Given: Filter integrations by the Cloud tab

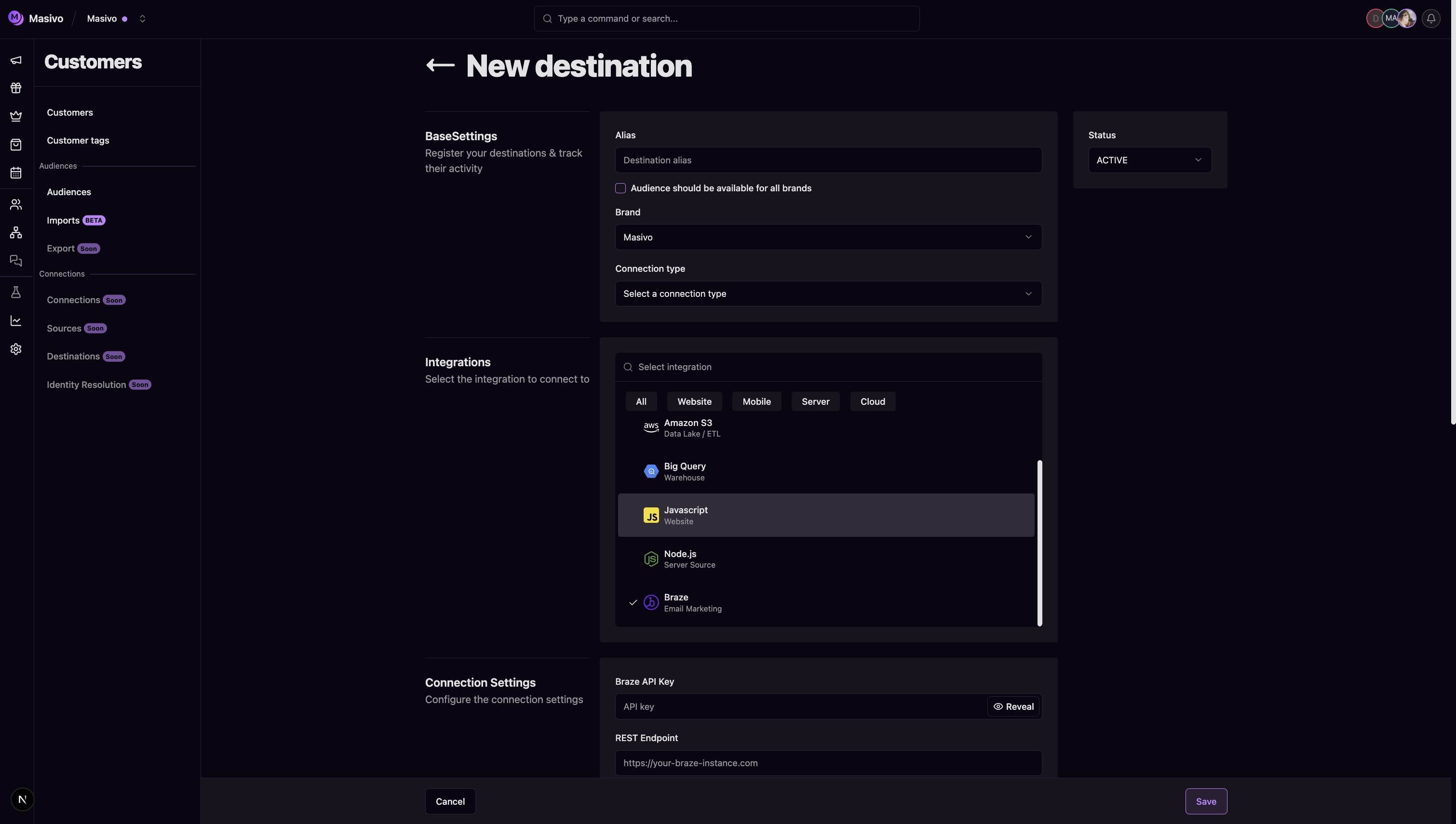Looking at the screenshot, I should pos(872,402).
